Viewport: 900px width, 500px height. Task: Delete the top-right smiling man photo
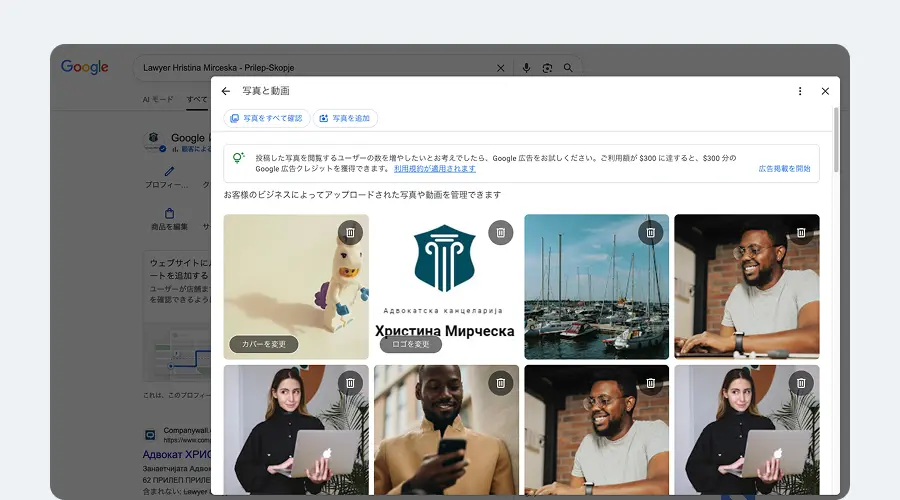click(800, 232)
